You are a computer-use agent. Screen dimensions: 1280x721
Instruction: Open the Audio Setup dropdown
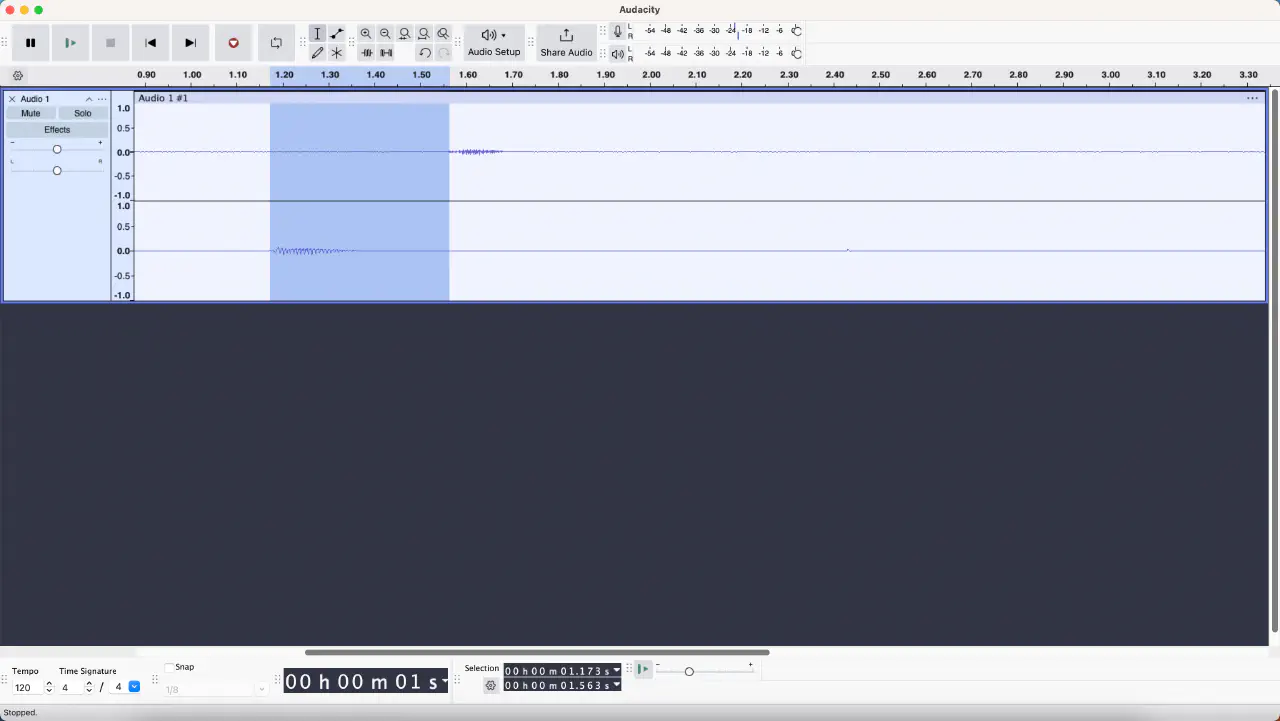(494, 42)
